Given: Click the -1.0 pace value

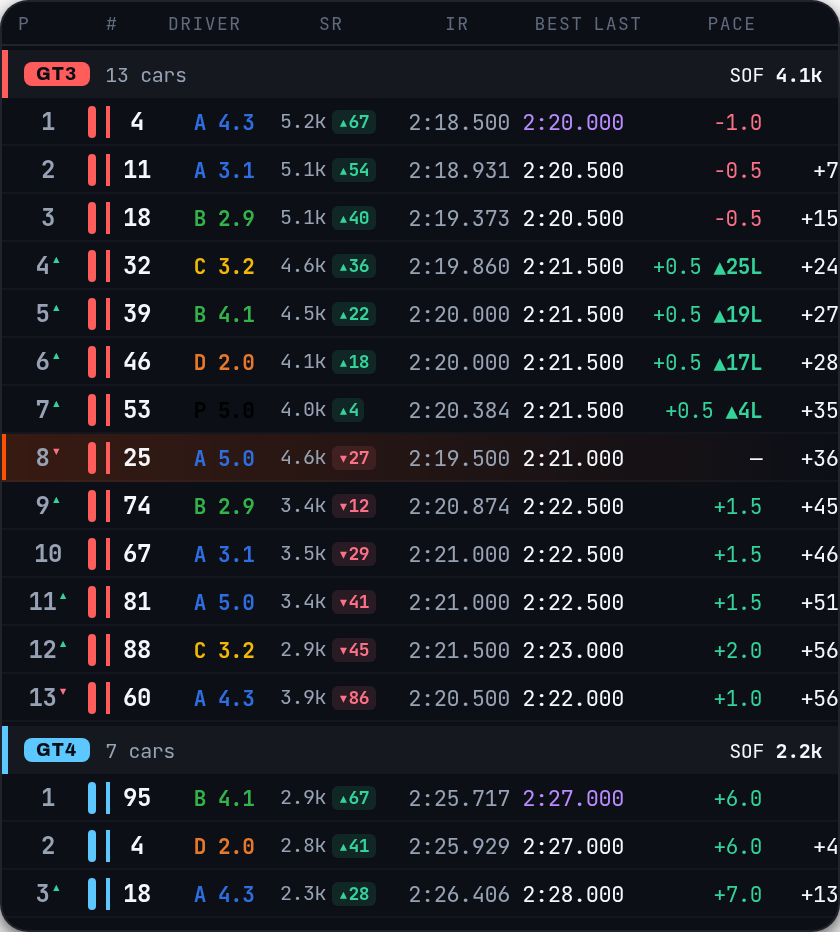Looking at the screenshot, I should [x=738, y=122].
